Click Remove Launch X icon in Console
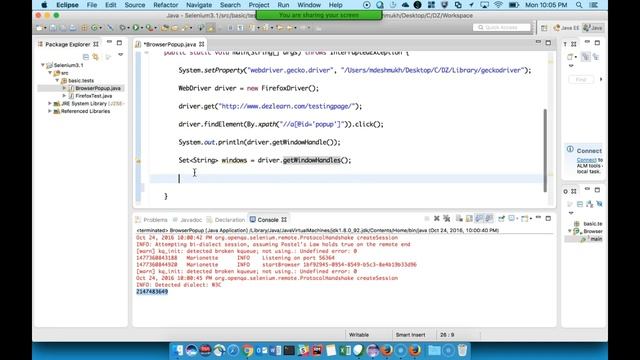This screenshot has height=360, width=640. (437, 219)
